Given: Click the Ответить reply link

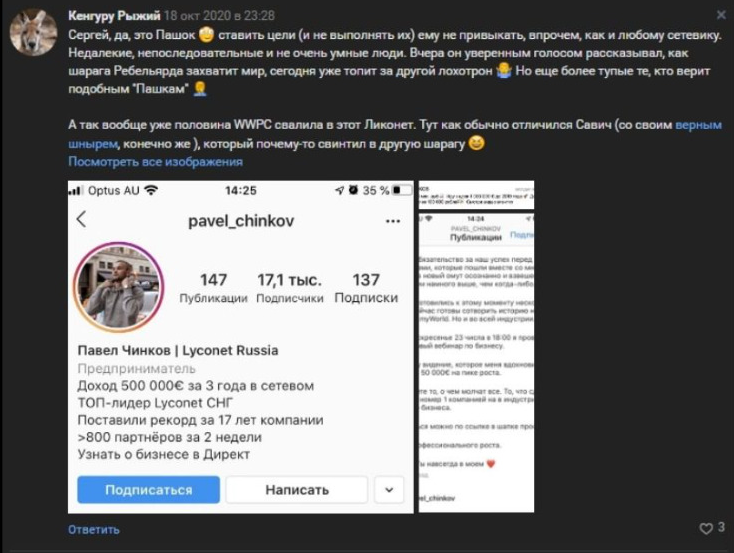Looking at the screenshot, I should (94, 530).
